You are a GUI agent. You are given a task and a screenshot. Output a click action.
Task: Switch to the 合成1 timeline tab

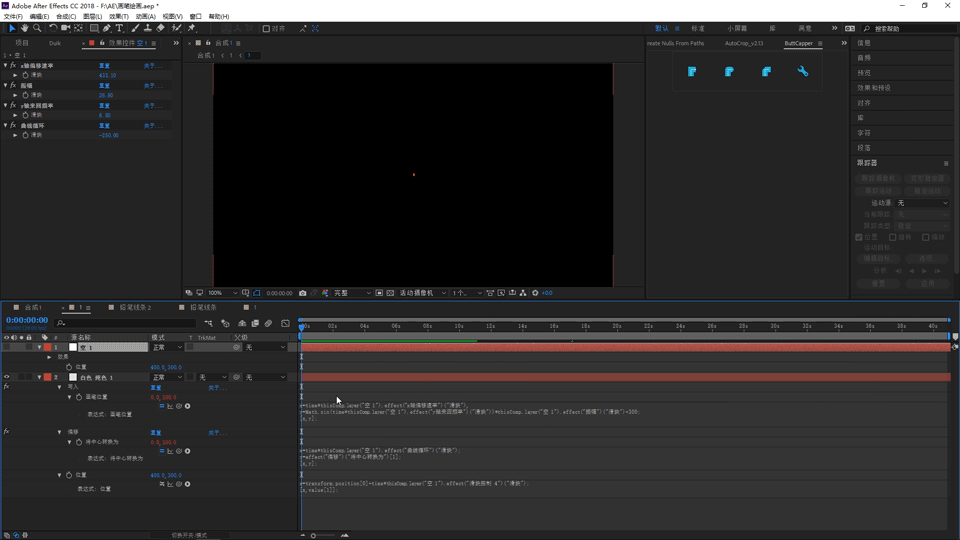pos(33,307)
